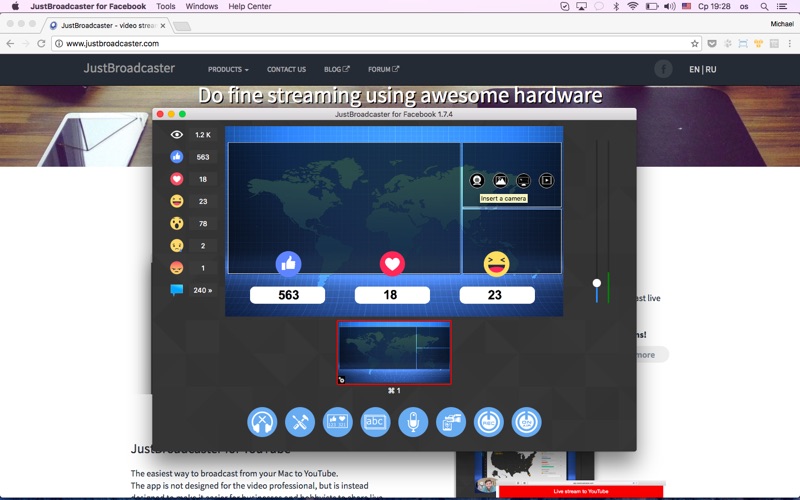Click the volume slider handle

click(x=596, y=283)
